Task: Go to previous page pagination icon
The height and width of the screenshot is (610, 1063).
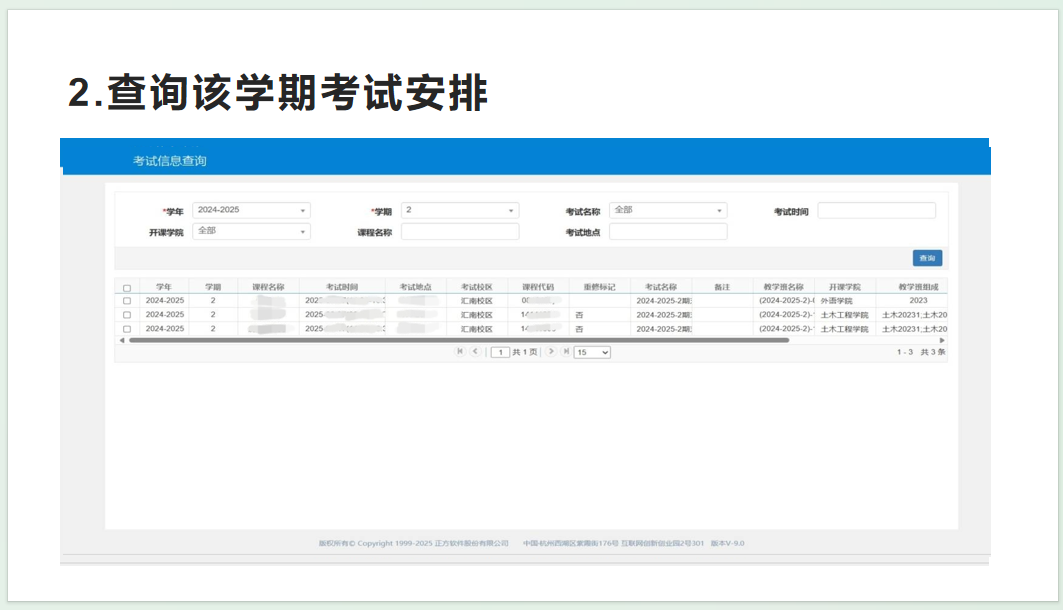Action: tap(475, 351)
